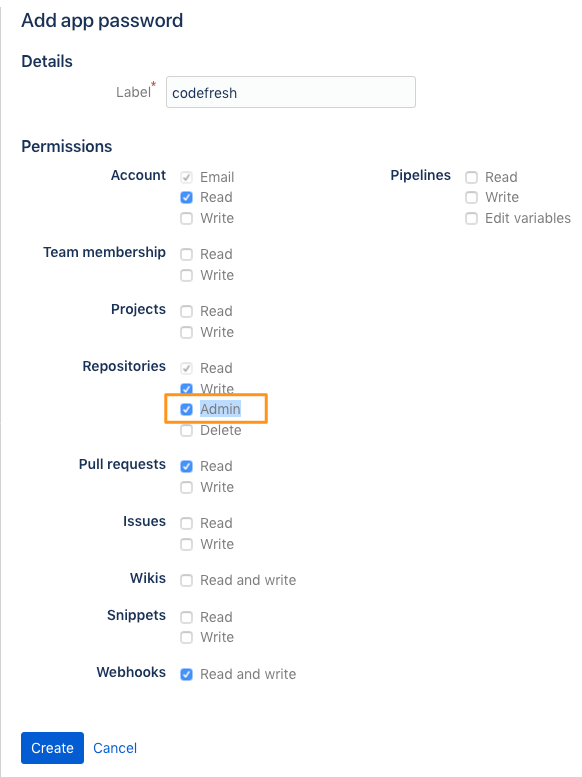
Task: Check Snippets Read permission
Action: [x=186, y=617]
